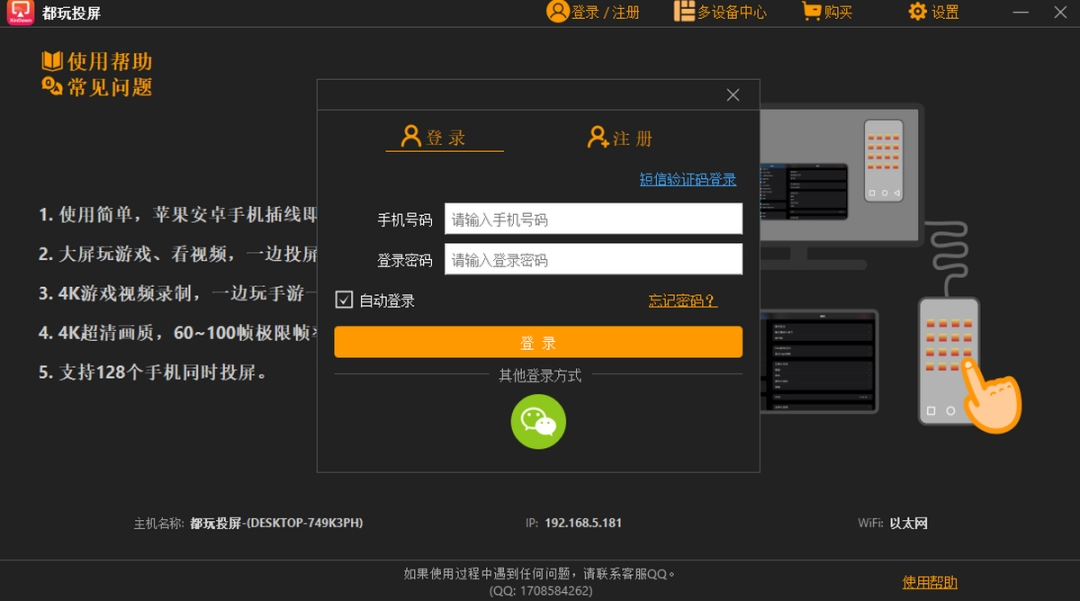
Task: Click the 登录密码 password field
Action: click(x=592, y=259)
